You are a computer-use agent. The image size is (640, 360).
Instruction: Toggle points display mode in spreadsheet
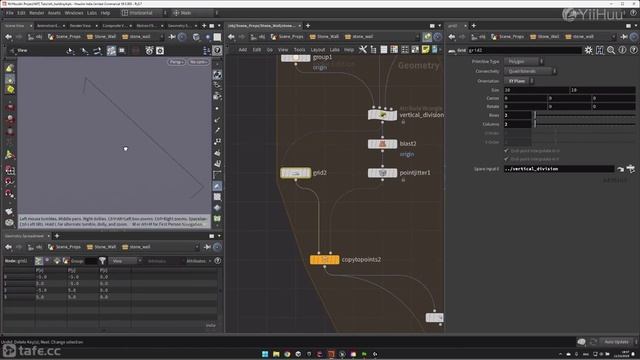coord(39,261)
